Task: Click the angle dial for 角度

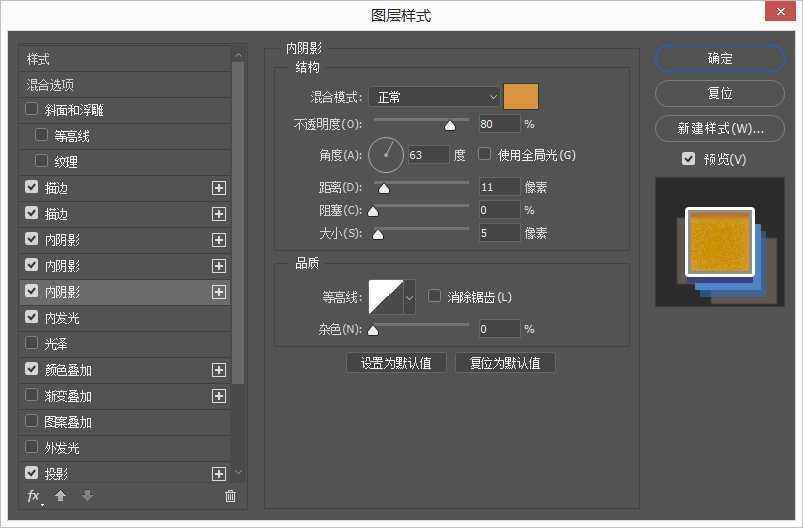Action: (x=386, y=155)
